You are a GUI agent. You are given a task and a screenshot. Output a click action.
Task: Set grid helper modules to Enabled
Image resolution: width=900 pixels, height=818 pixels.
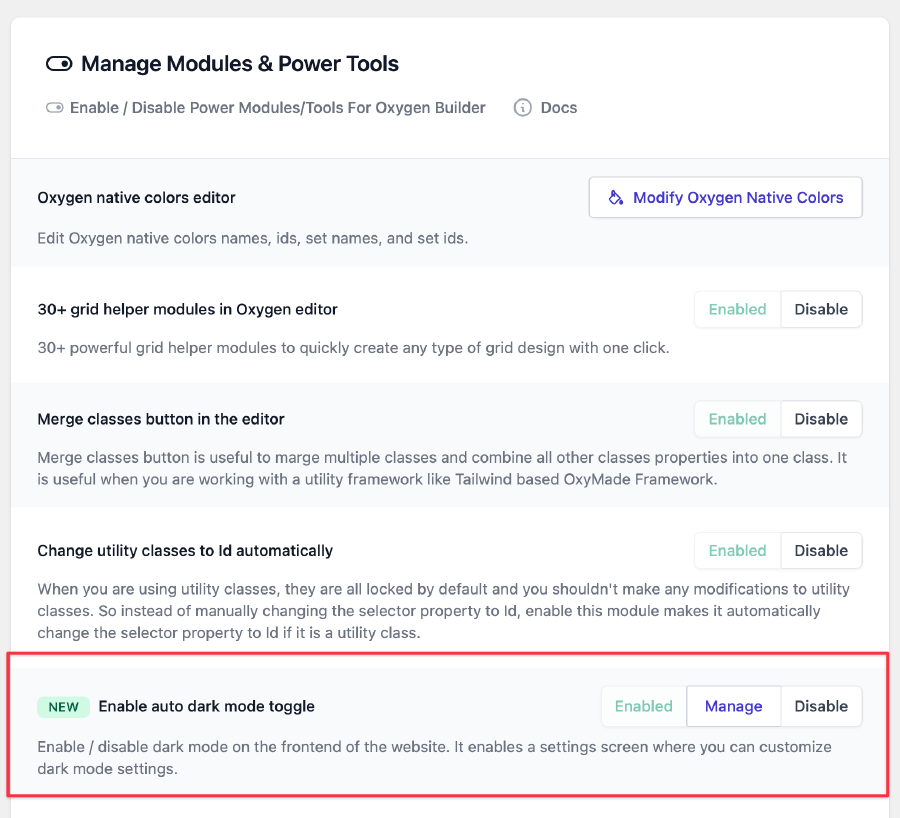pyautogui.click(x=738, y=309)
